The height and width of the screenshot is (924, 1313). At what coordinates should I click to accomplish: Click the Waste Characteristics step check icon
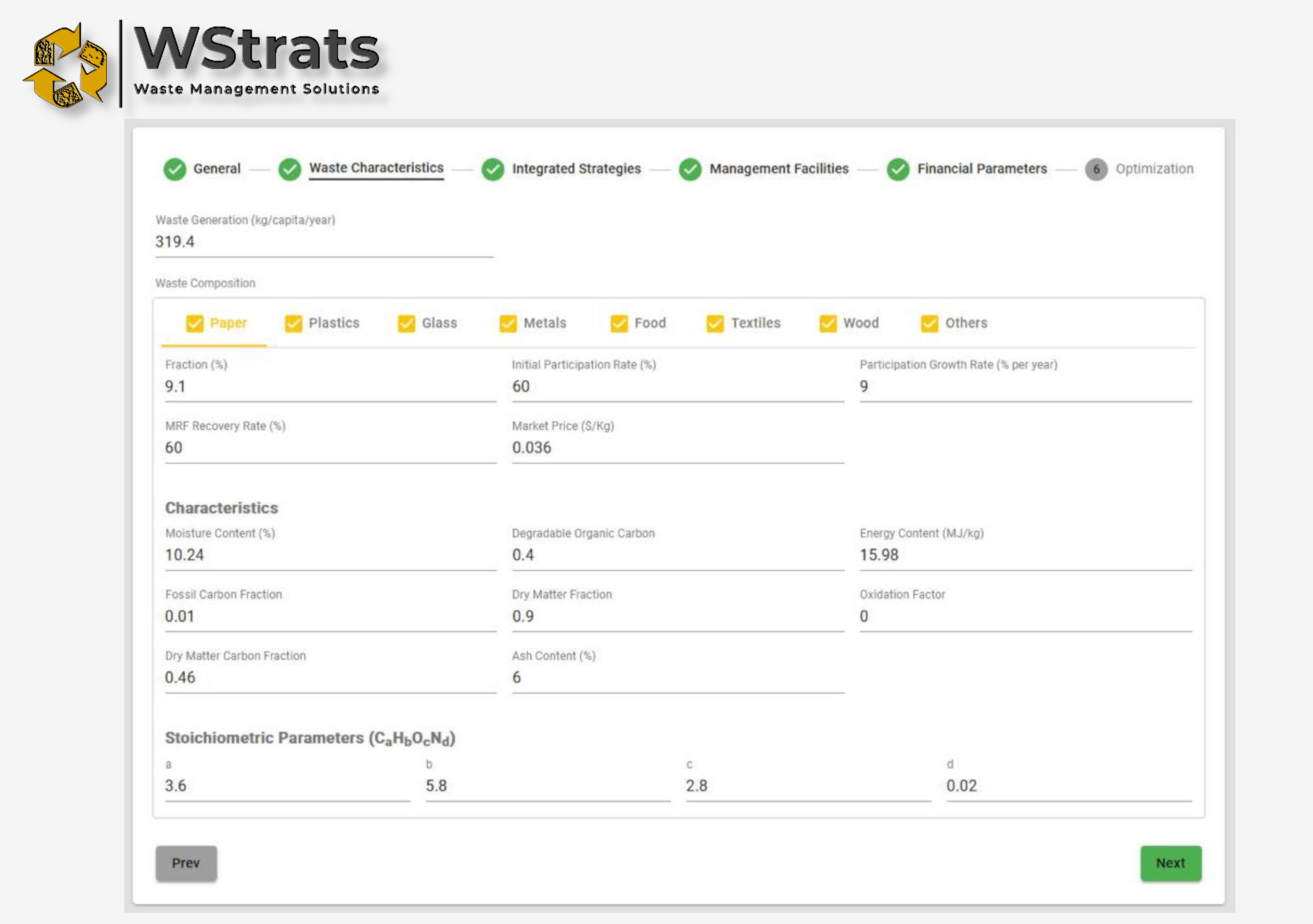coord(289,169)
